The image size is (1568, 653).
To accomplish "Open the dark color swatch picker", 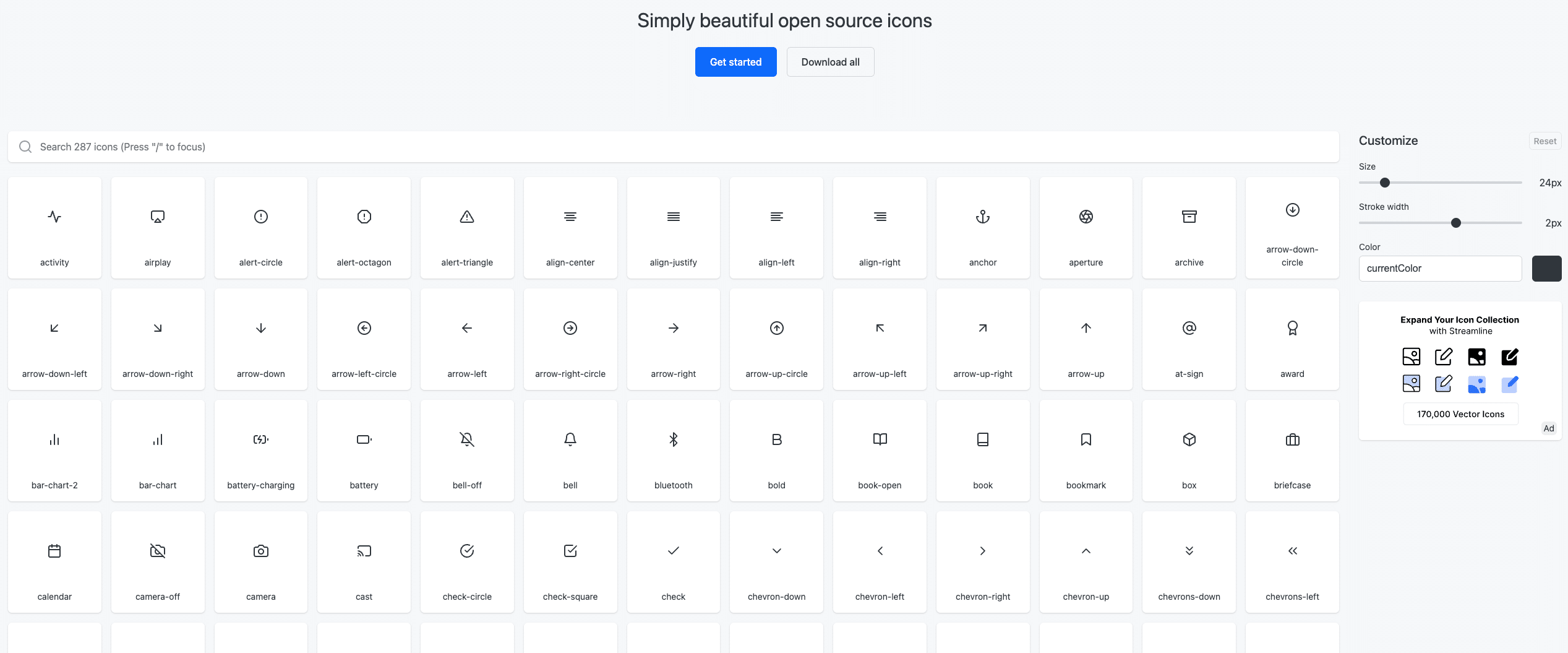I will [x=1546, y=269].
